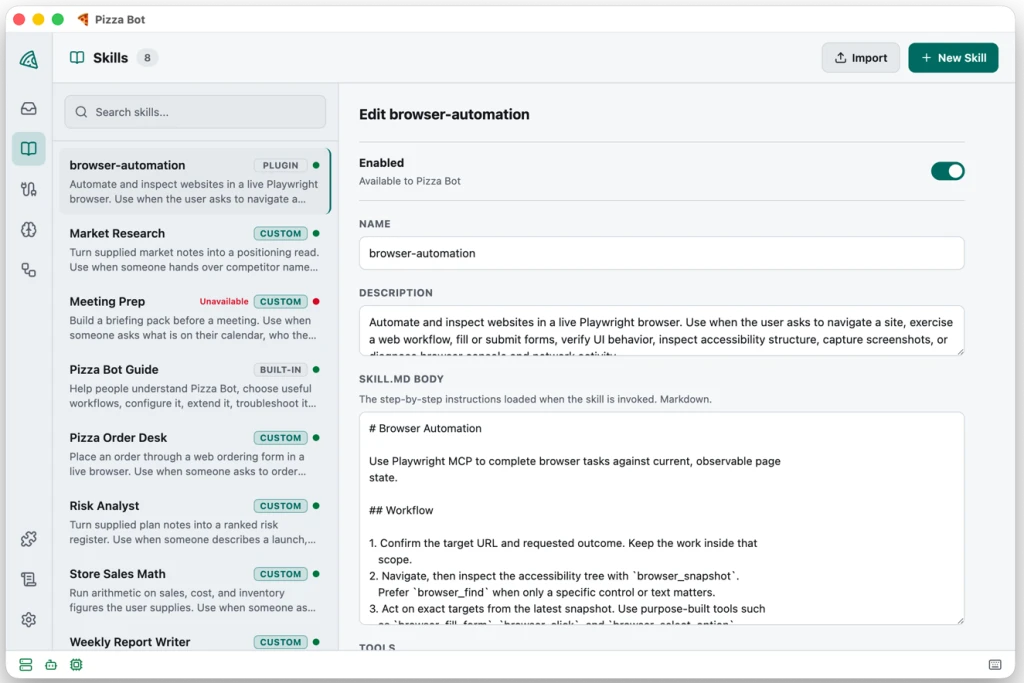Screen dimensions: 1024x683
Task: Click the Import button
Action: tap(861, 57)
